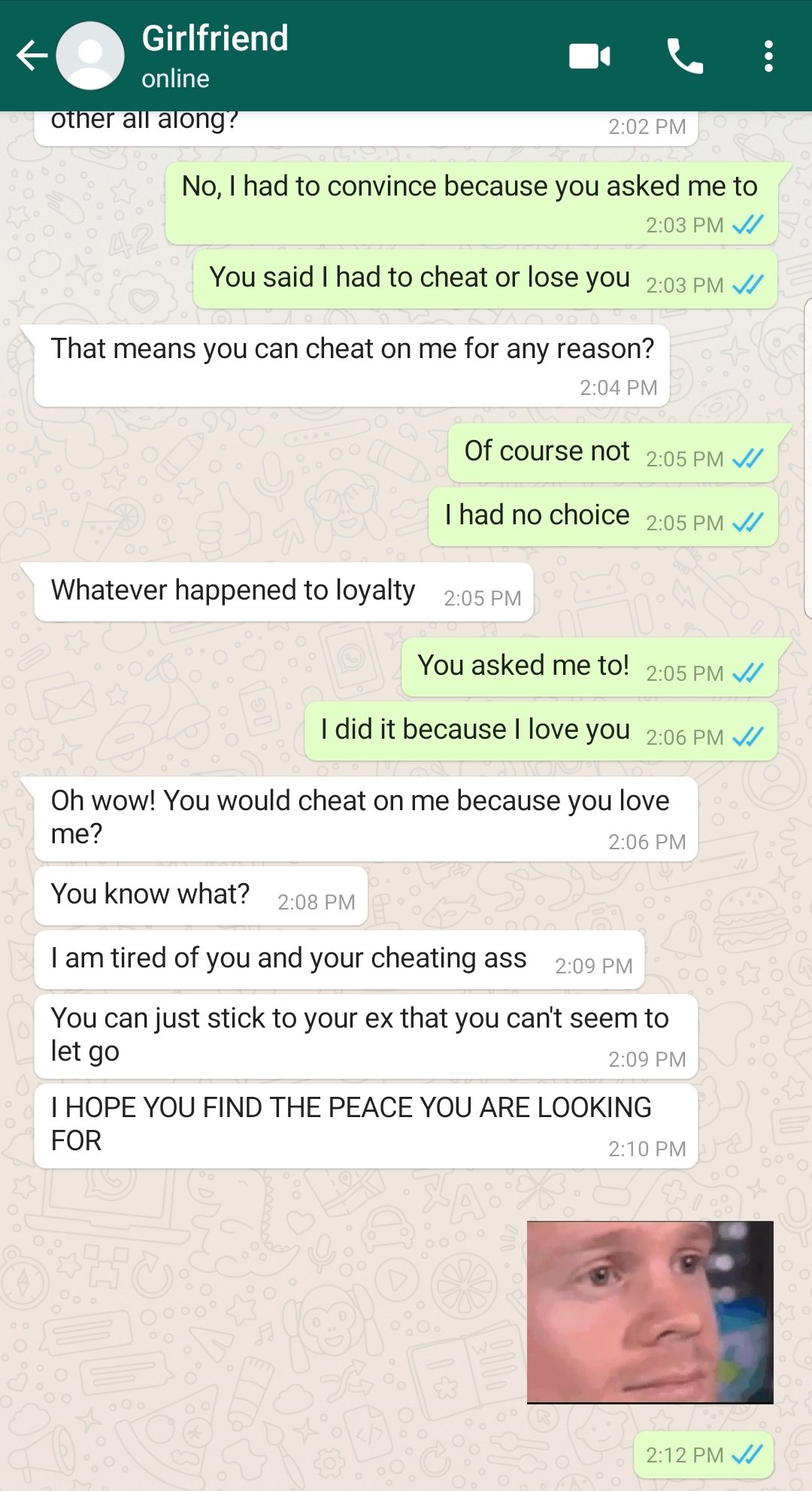Select the "You know what?" message
The image size is (812, 1491).
(x=201, y=896)
